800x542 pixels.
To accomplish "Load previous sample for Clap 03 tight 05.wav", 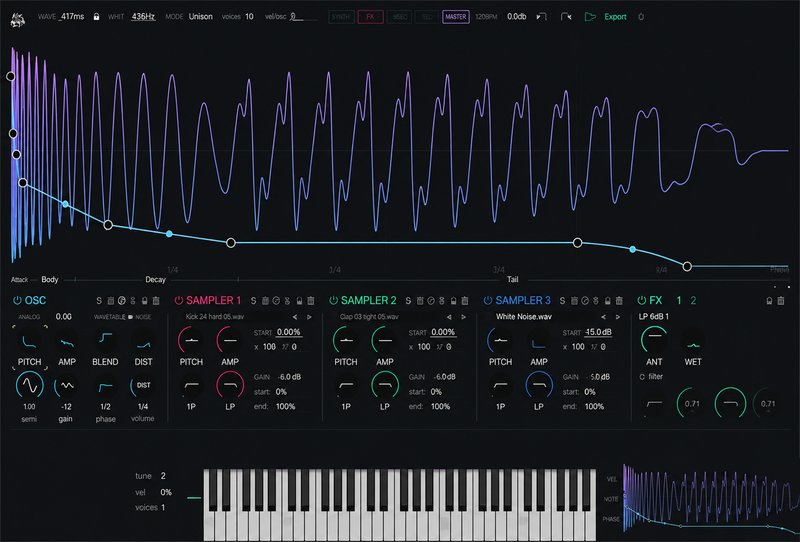I will coord(449,317).
